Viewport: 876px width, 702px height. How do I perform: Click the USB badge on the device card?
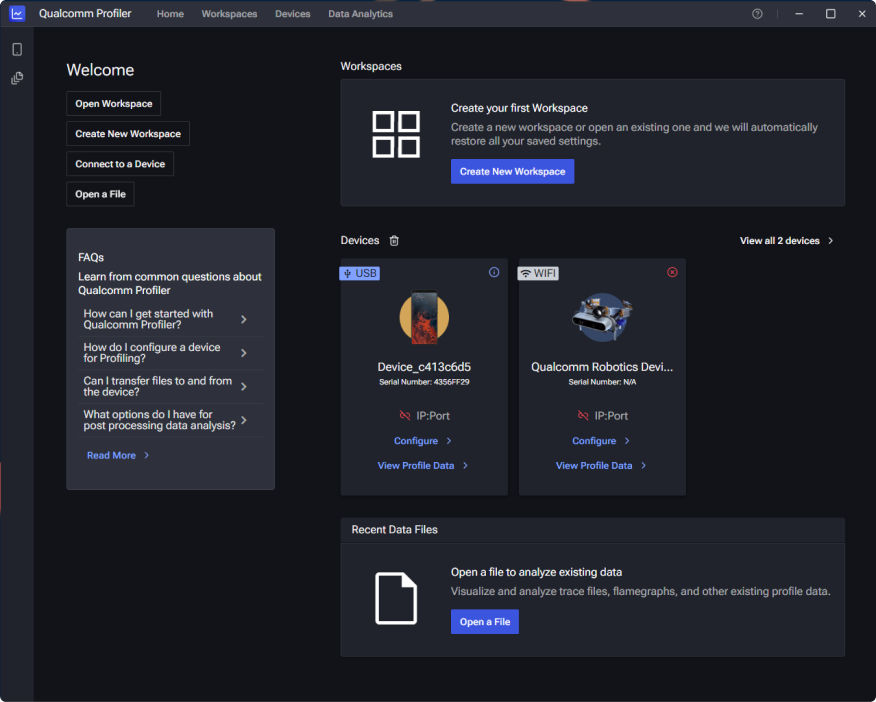360,272
